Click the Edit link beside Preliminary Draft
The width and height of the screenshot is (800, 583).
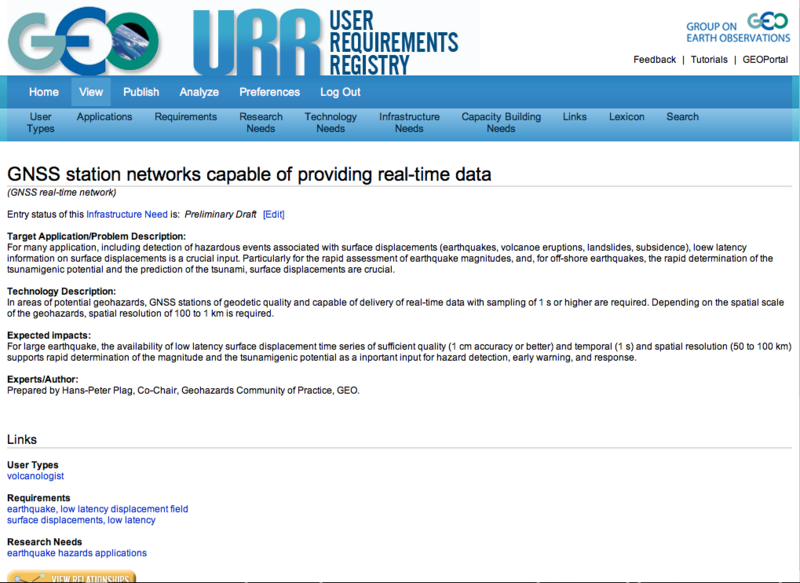pyautogui.click(x=274, y=214)
